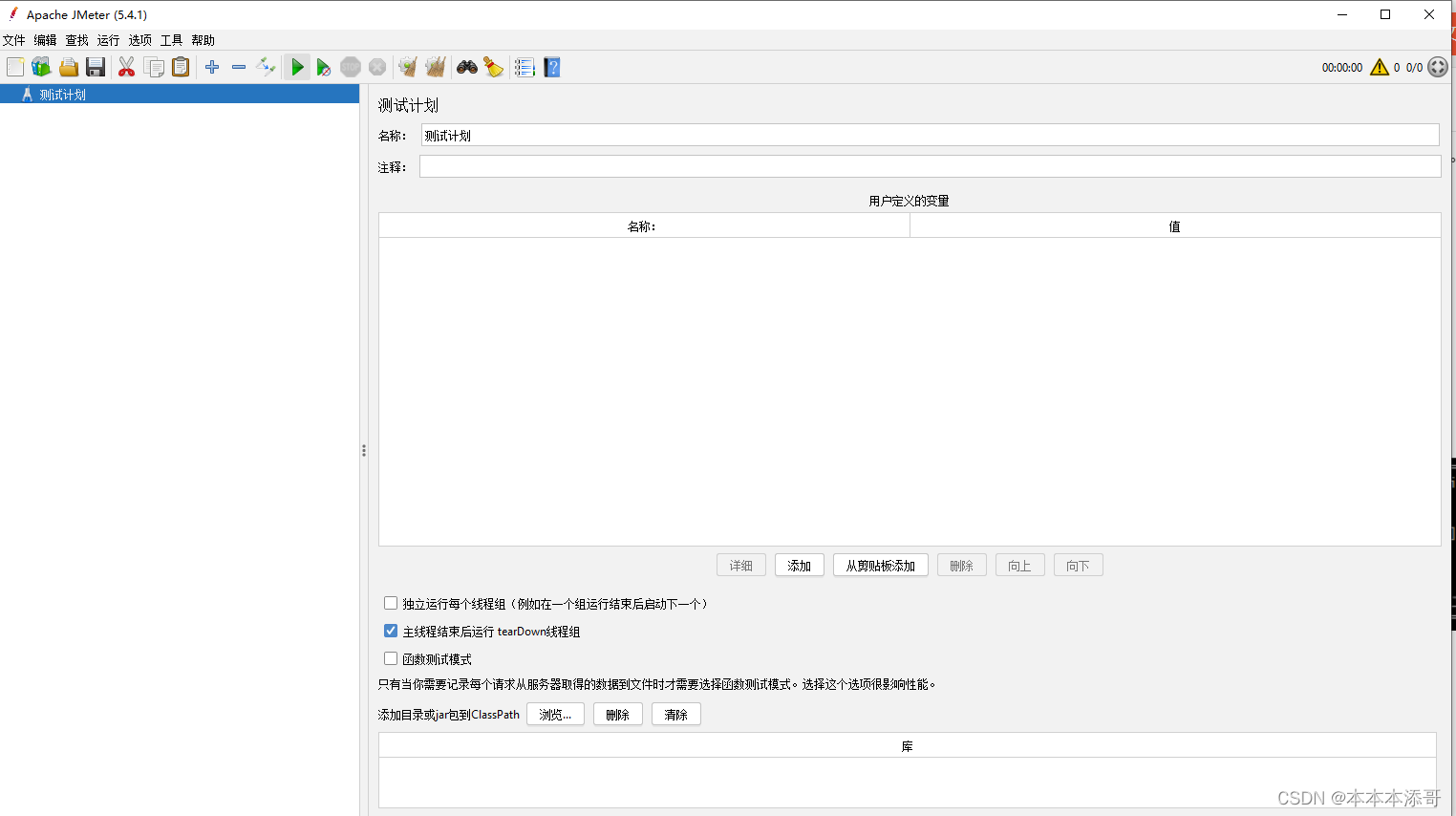Open the 帮助 menu

pos(203,40)
